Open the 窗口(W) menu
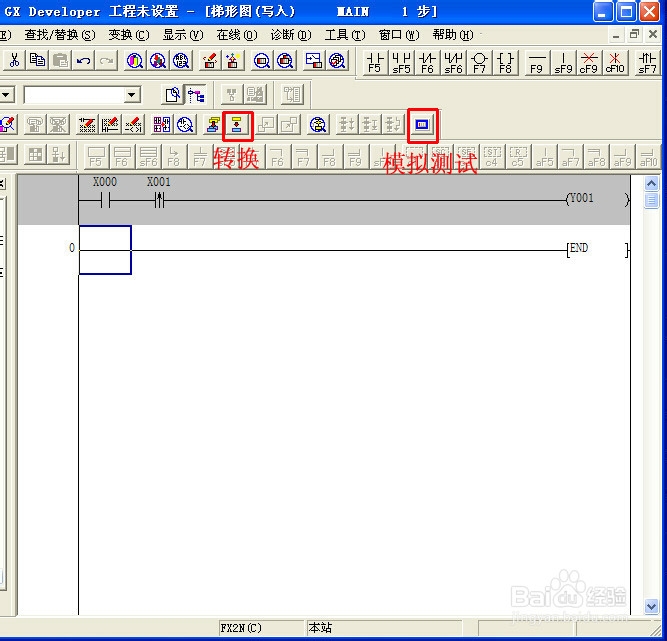667x641 pixels. (399, 35)
